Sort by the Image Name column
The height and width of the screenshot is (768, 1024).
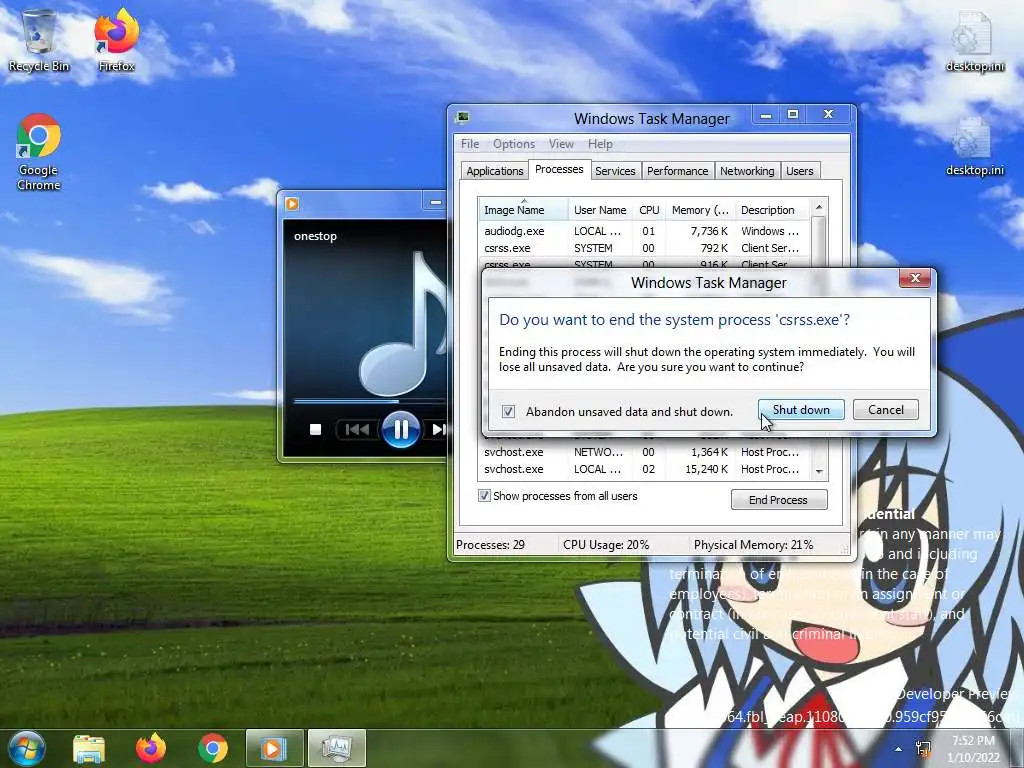(522, 210)
